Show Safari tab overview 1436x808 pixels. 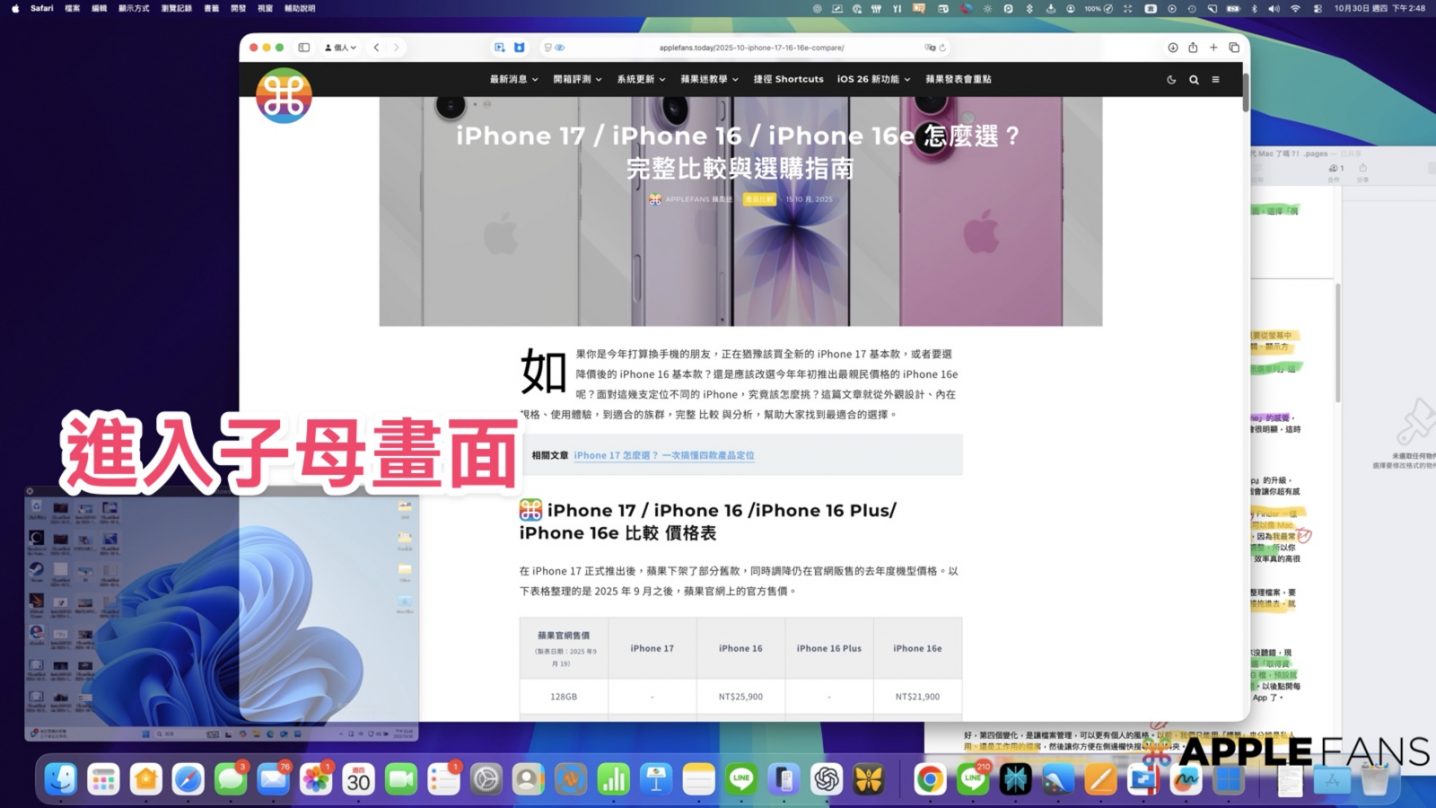point(1234,47)
